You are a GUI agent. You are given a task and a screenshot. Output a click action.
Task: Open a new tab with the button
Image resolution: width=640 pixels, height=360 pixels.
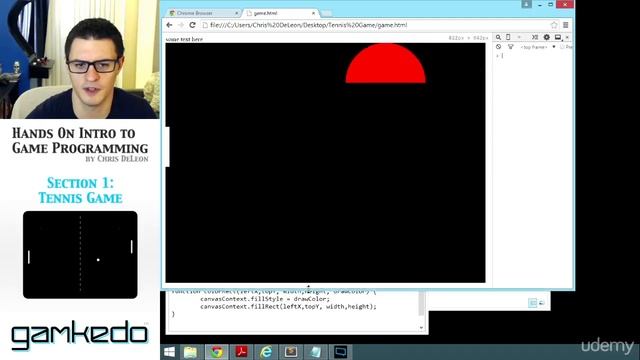pyautogui.click(x=326, y=13)
